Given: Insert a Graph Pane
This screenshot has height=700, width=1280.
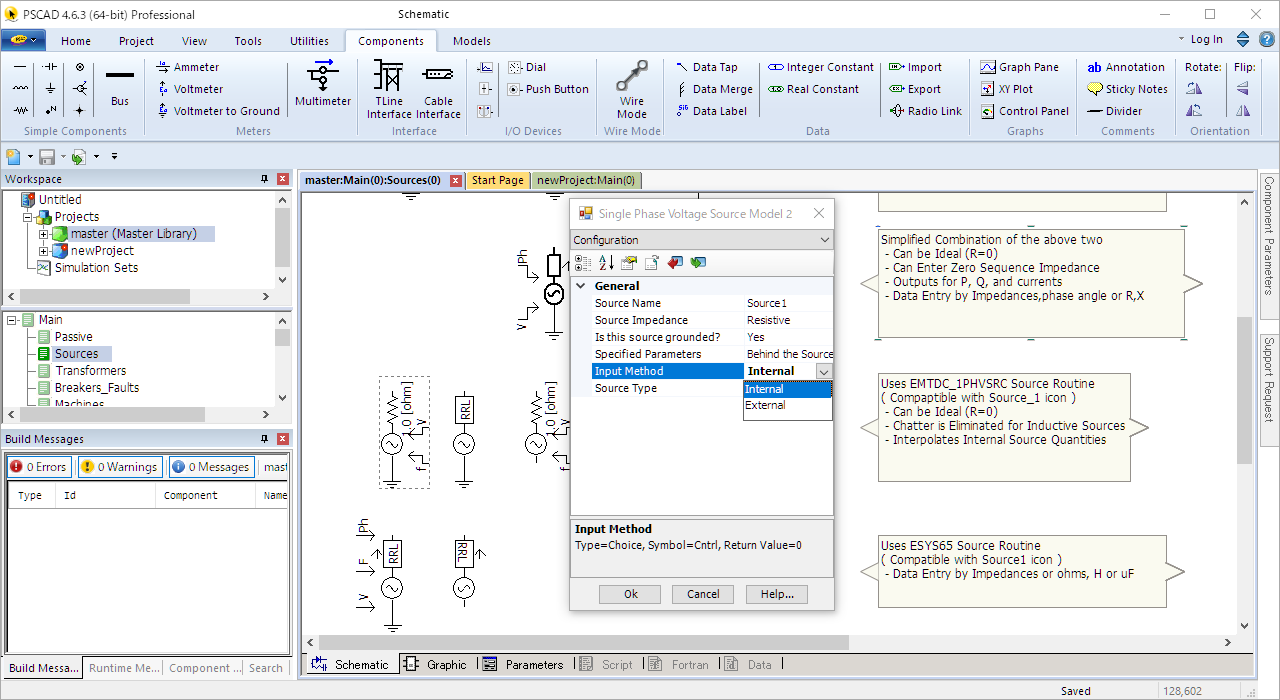Looking at the screenshot, I should (x=1019, y=67).
